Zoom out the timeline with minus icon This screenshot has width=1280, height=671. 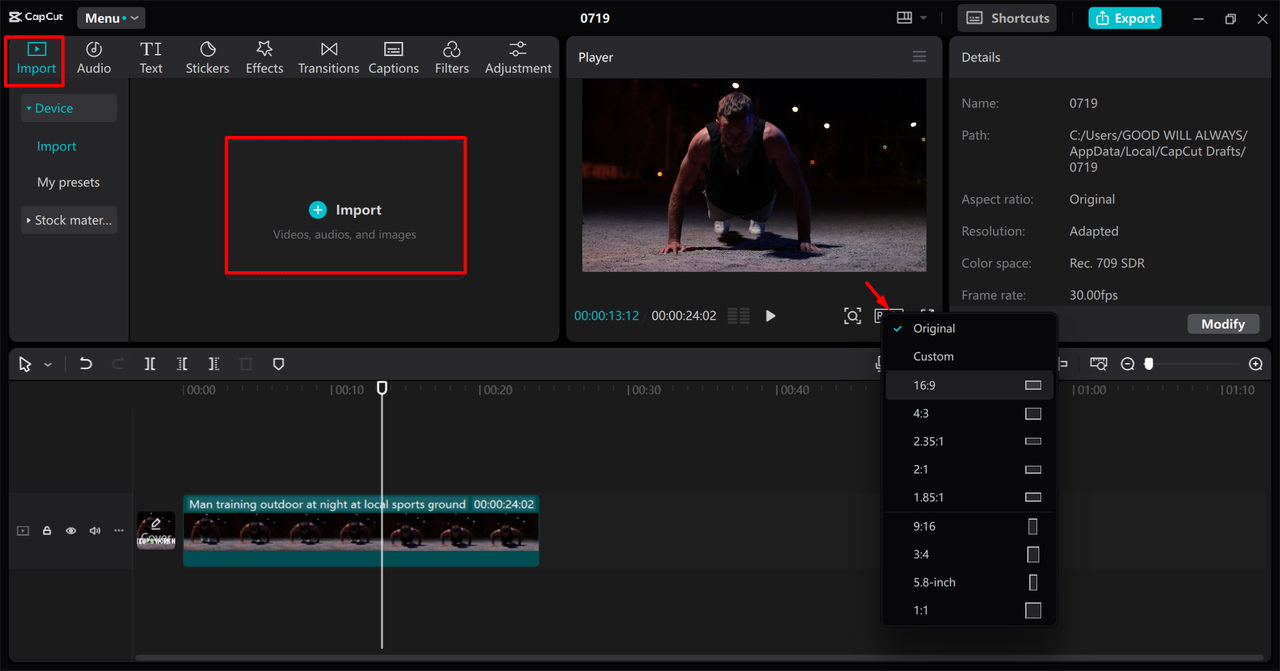click(x=1127, y=364)
